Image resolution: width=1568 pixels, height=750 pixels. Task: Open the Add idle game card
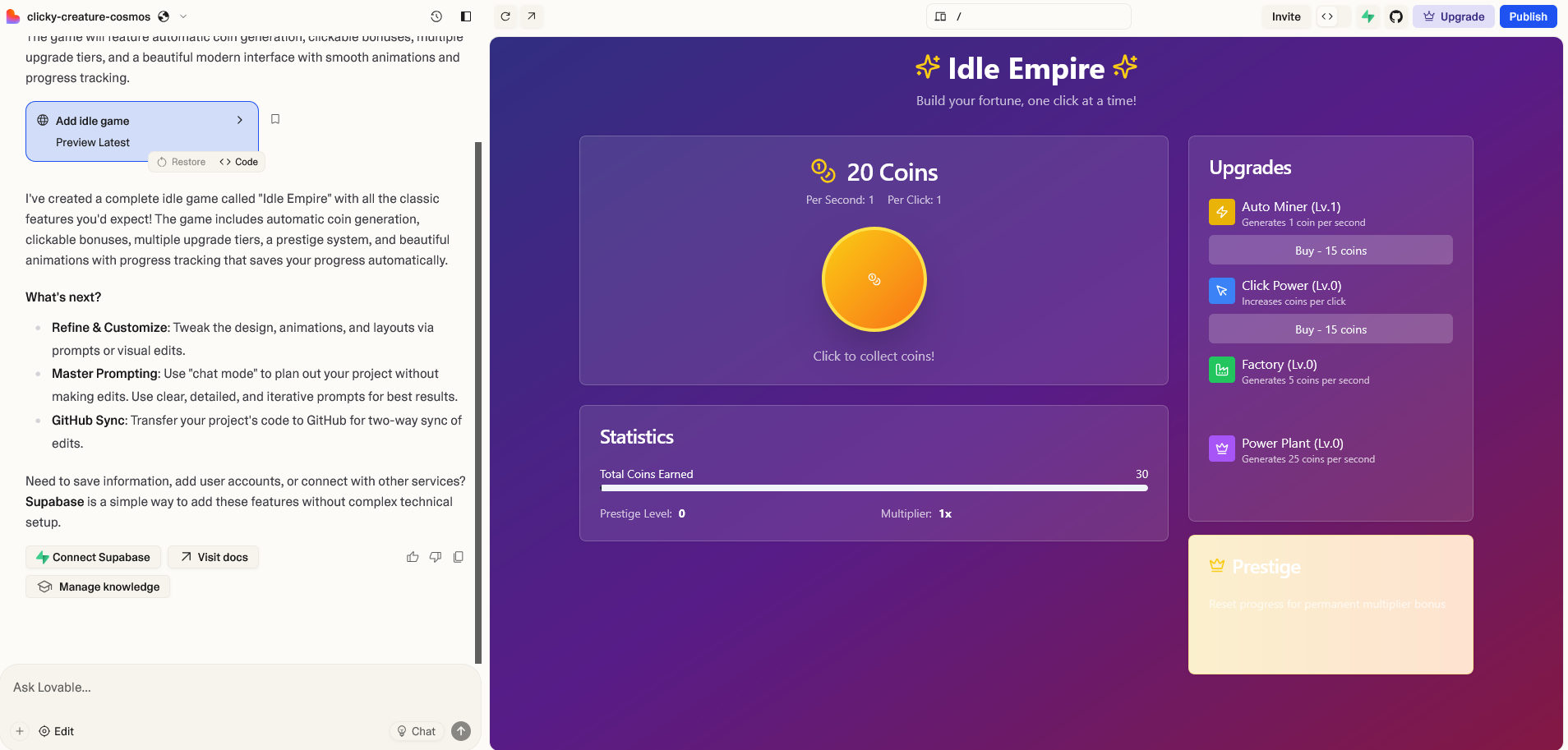coord(142,131)
